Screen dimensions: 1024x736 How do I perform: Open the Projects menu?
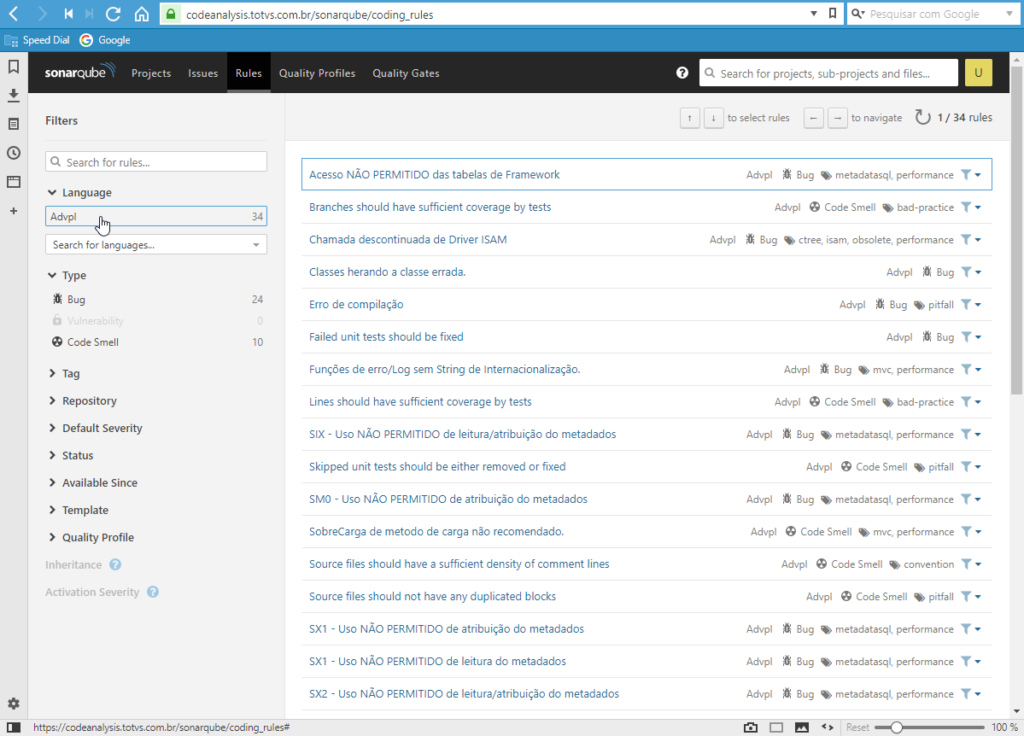tap(151, 73)
